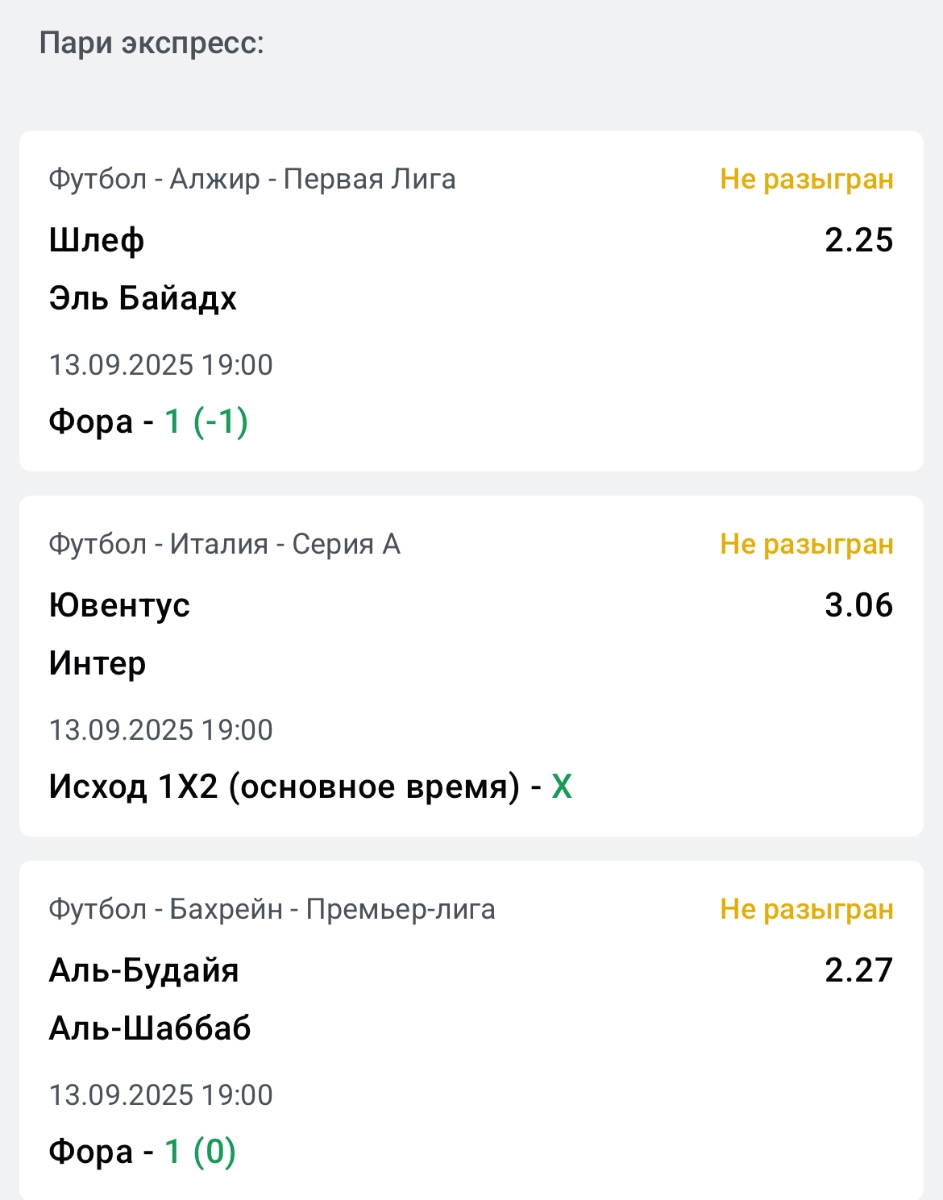
Task: Click the Аль-Будайя team name
Action: [x=144, y=970]
